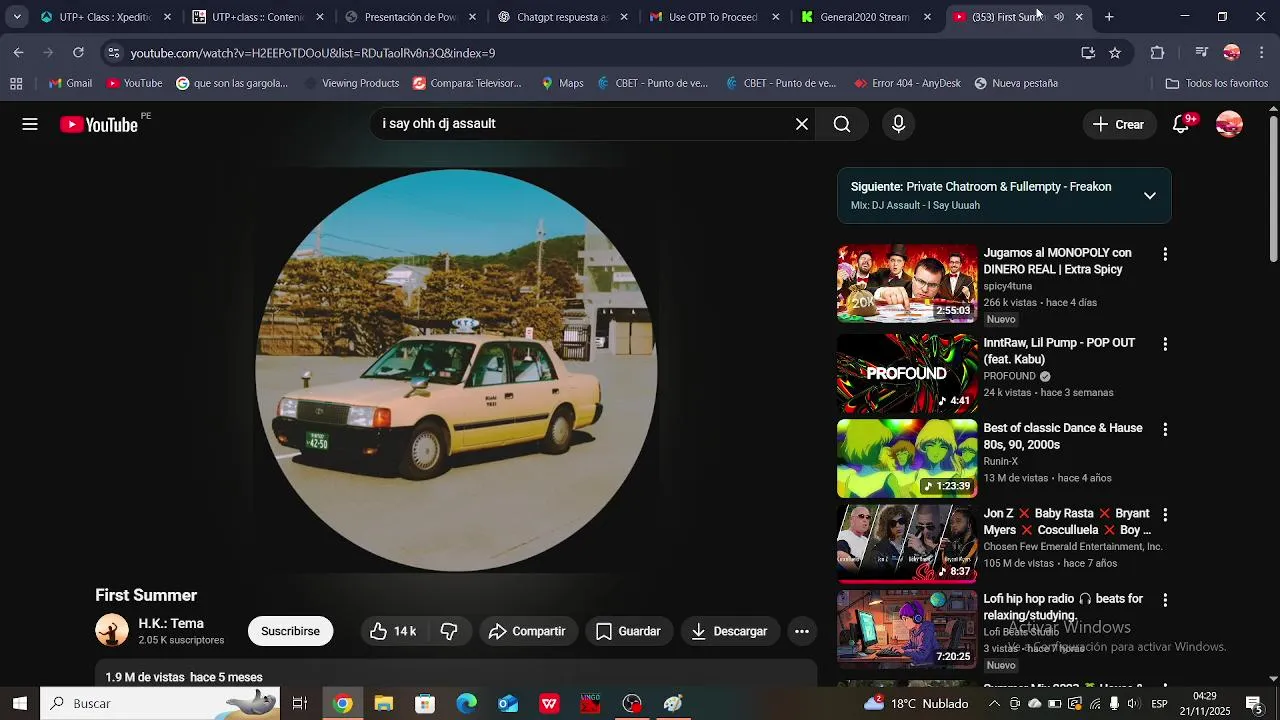Image resolution: width=1280 pixels, height=720 pixels.
Task: Subscribe with the Suscribirse button
Action: (290, 631)
